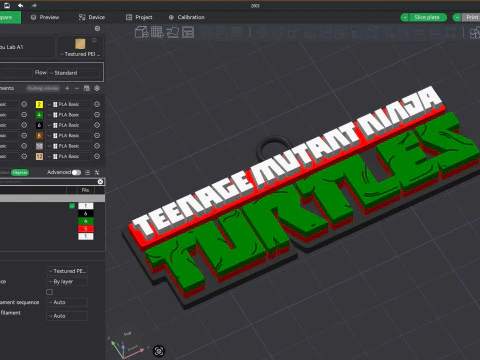
Task: Select the green Objects toggle pill
Action: tap(20, 172)
